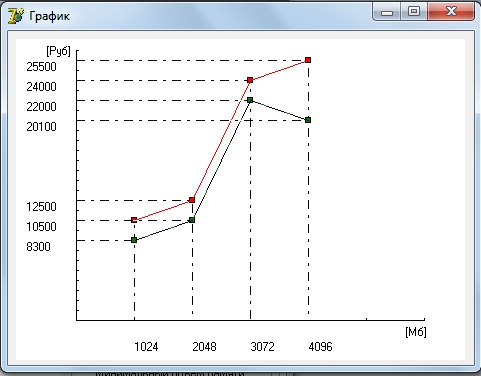
Task: Click the Y-axis label 25500
Action: (41, 67)
